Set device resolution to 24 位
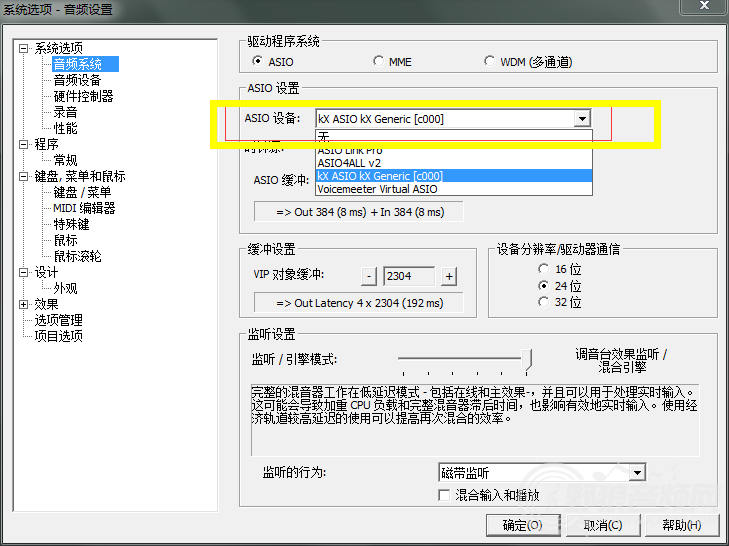 pos(543,286)
